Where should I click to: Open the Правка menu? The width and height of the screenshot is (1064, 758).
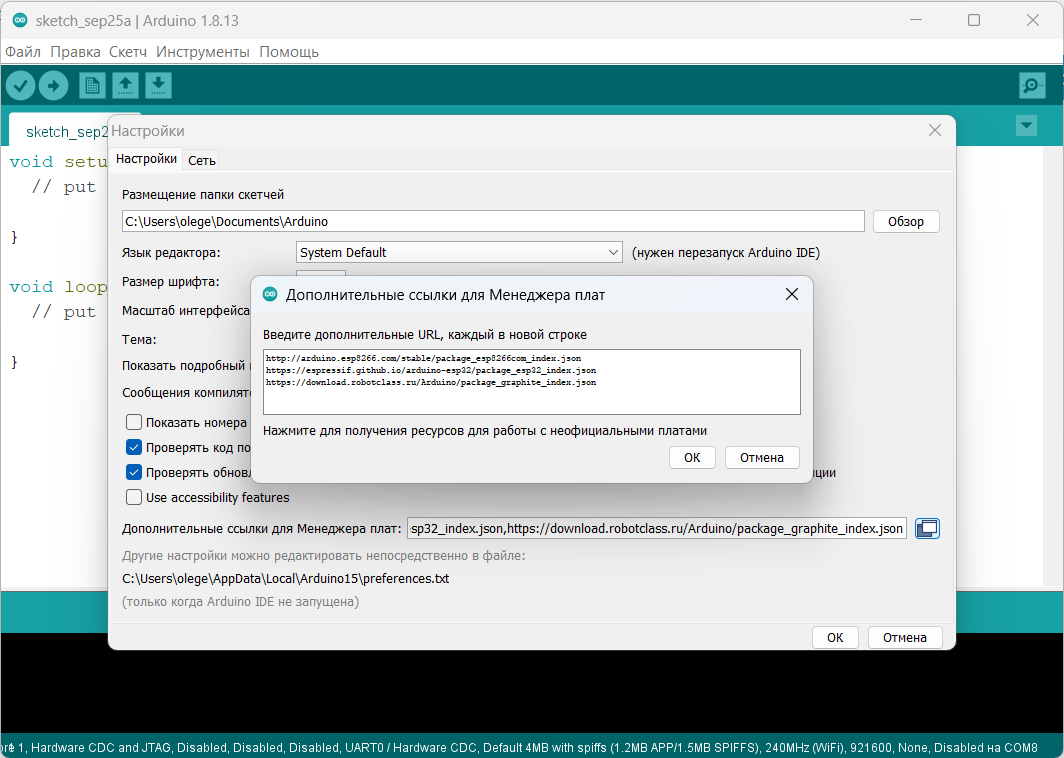75,52
